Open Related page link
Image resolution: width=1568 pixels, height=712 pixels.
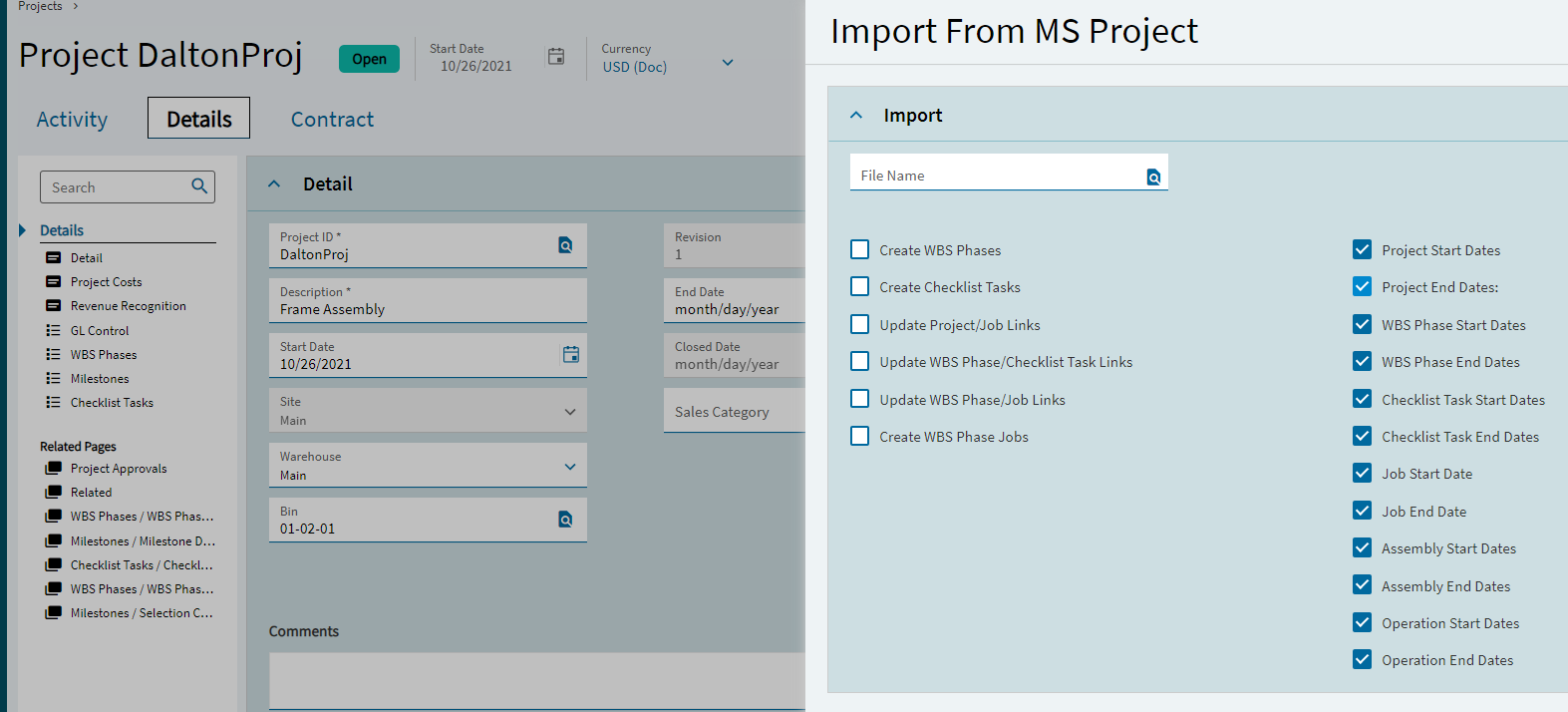coord(91,493)
